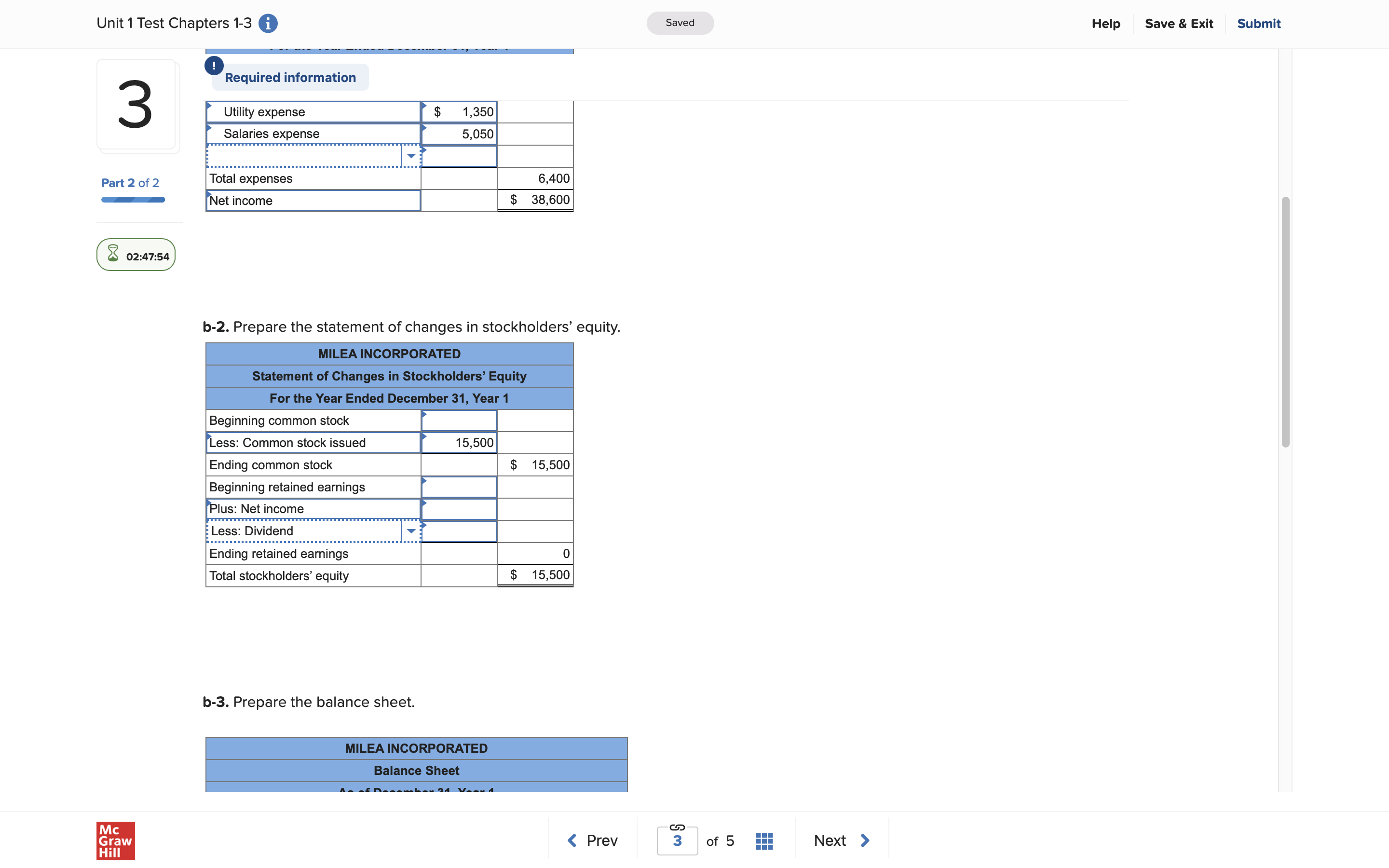Click the Prev arrow icon
This screenshot has height=868, width=1389.
click(x=572, y=841)
